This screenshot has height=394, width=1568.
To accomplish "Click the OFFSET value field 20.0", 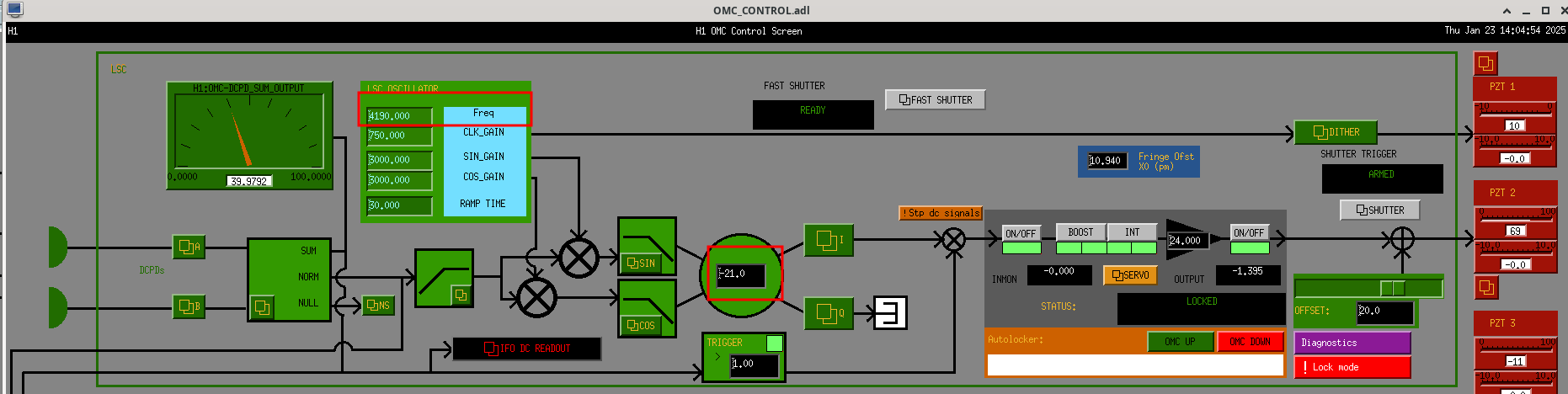I will point(1385,311).
